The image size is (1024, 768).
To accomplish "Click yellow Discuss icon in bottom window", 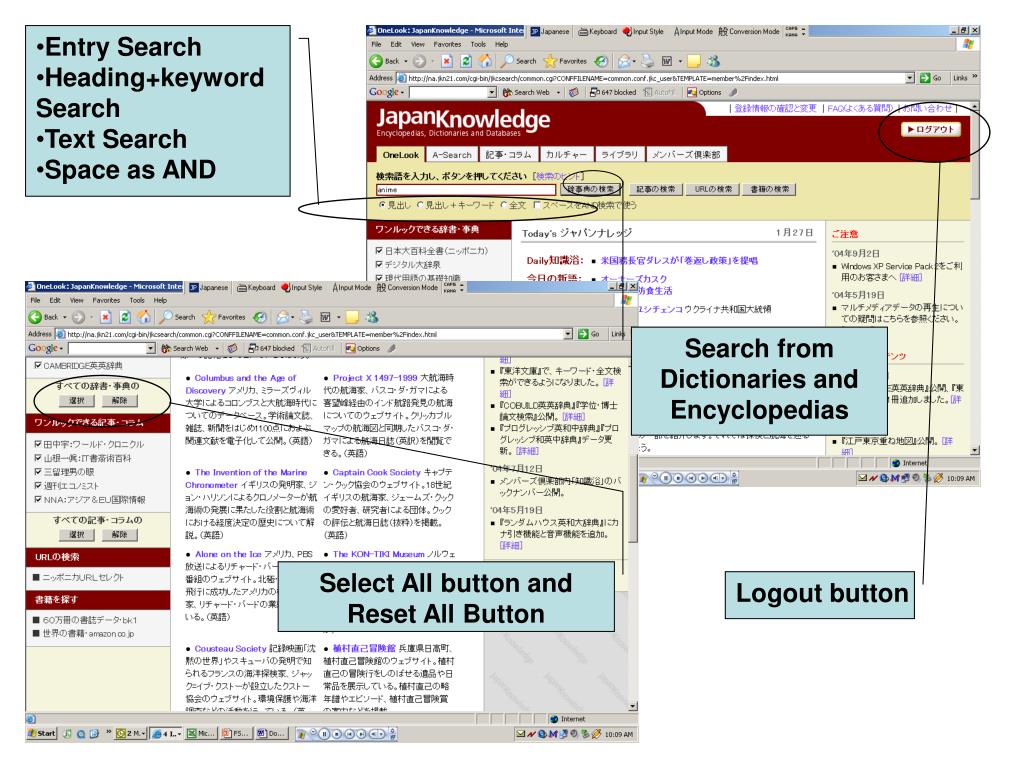I will click(353, 317).
